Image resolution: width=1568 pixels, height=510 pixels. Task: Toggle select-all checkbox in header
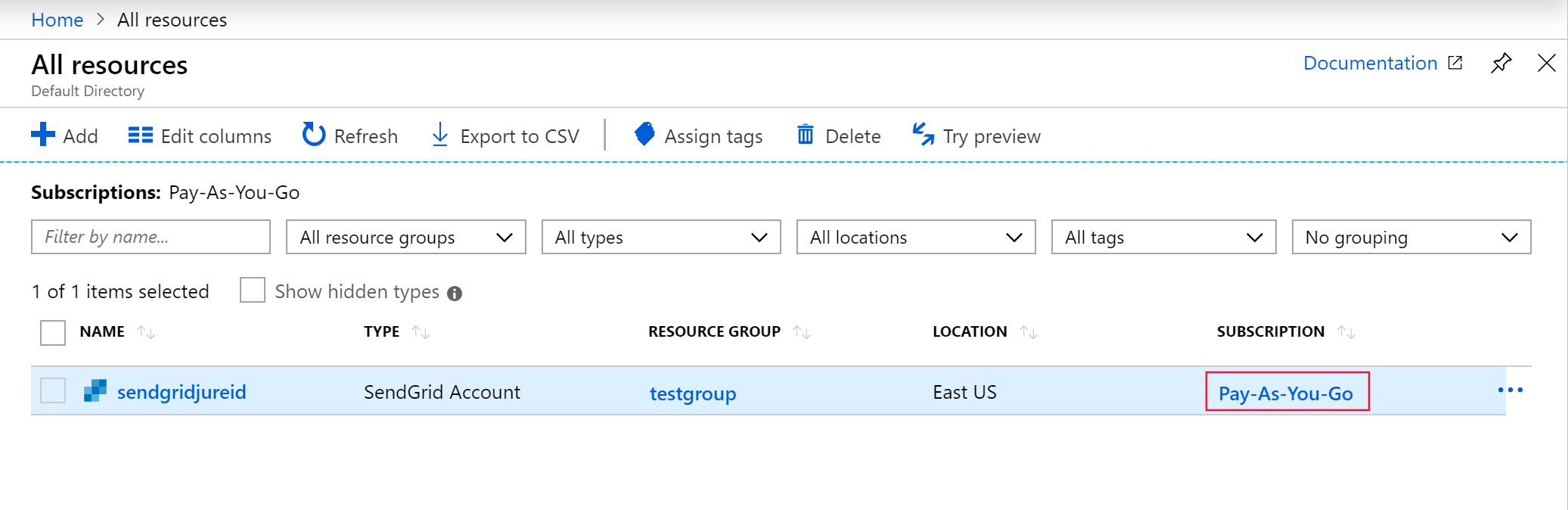pyautogui.click(x=53, y=332)
